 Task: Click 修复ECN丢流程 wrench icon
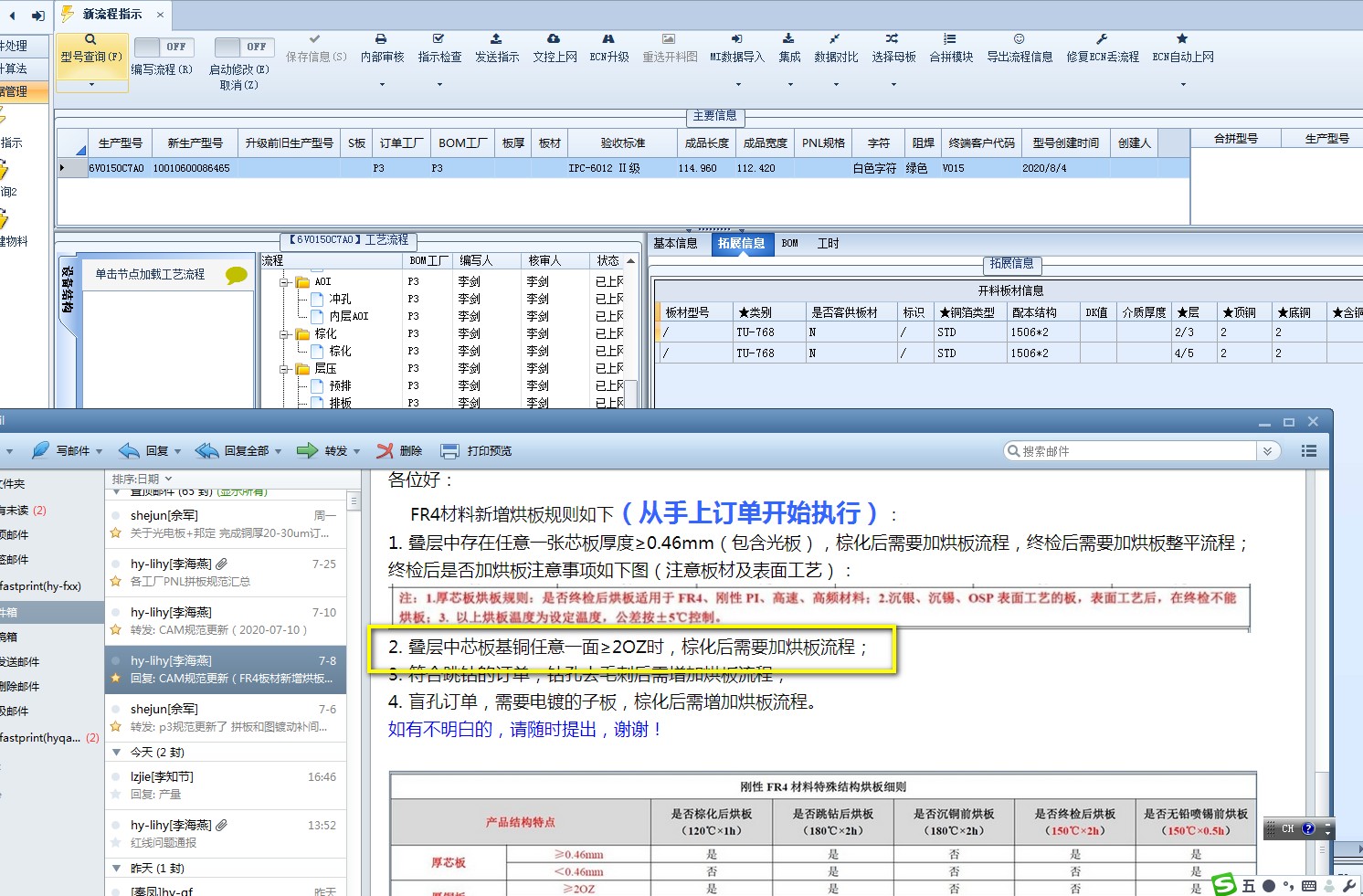(1102, 39)
